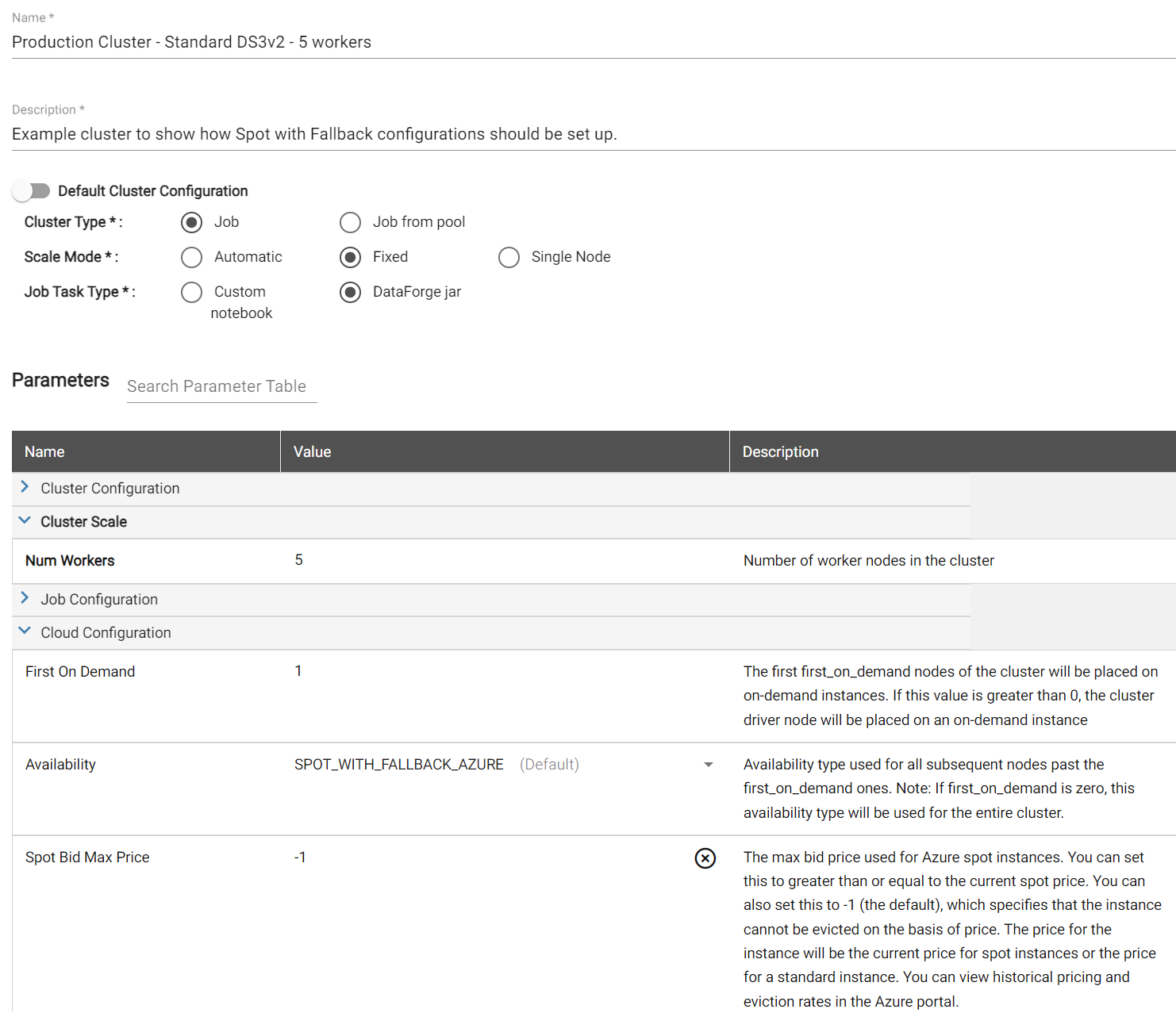Expand the Cluster Configuration section
This screenshot has width=1176, height=1013.
point(25,487)
